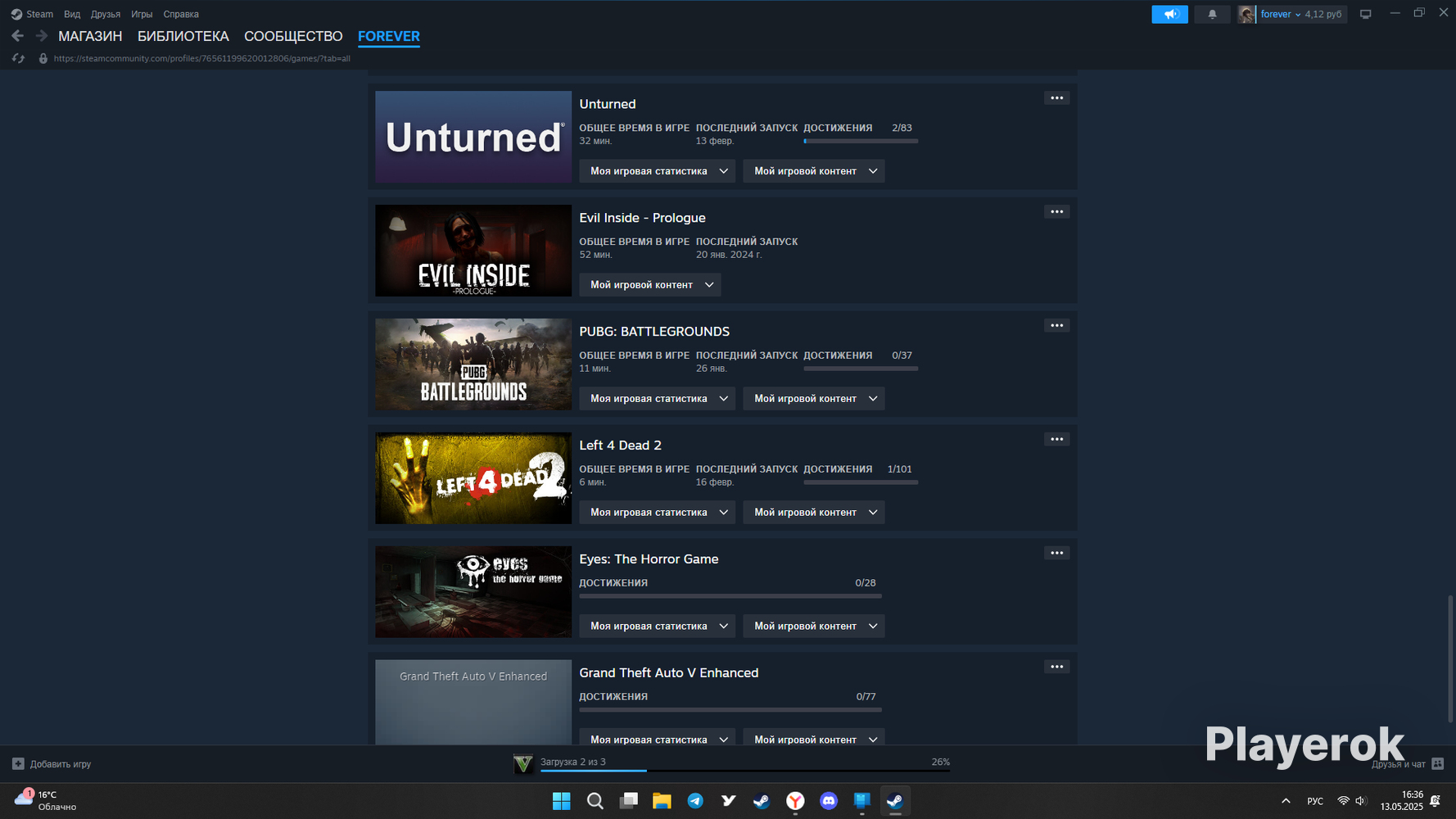
Task: Click Добавить игру button
Action: 52,764
